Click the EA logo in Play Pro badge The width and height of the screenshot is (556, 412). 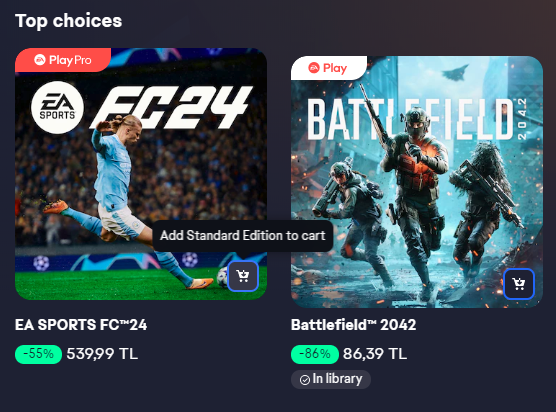[40, 60]
